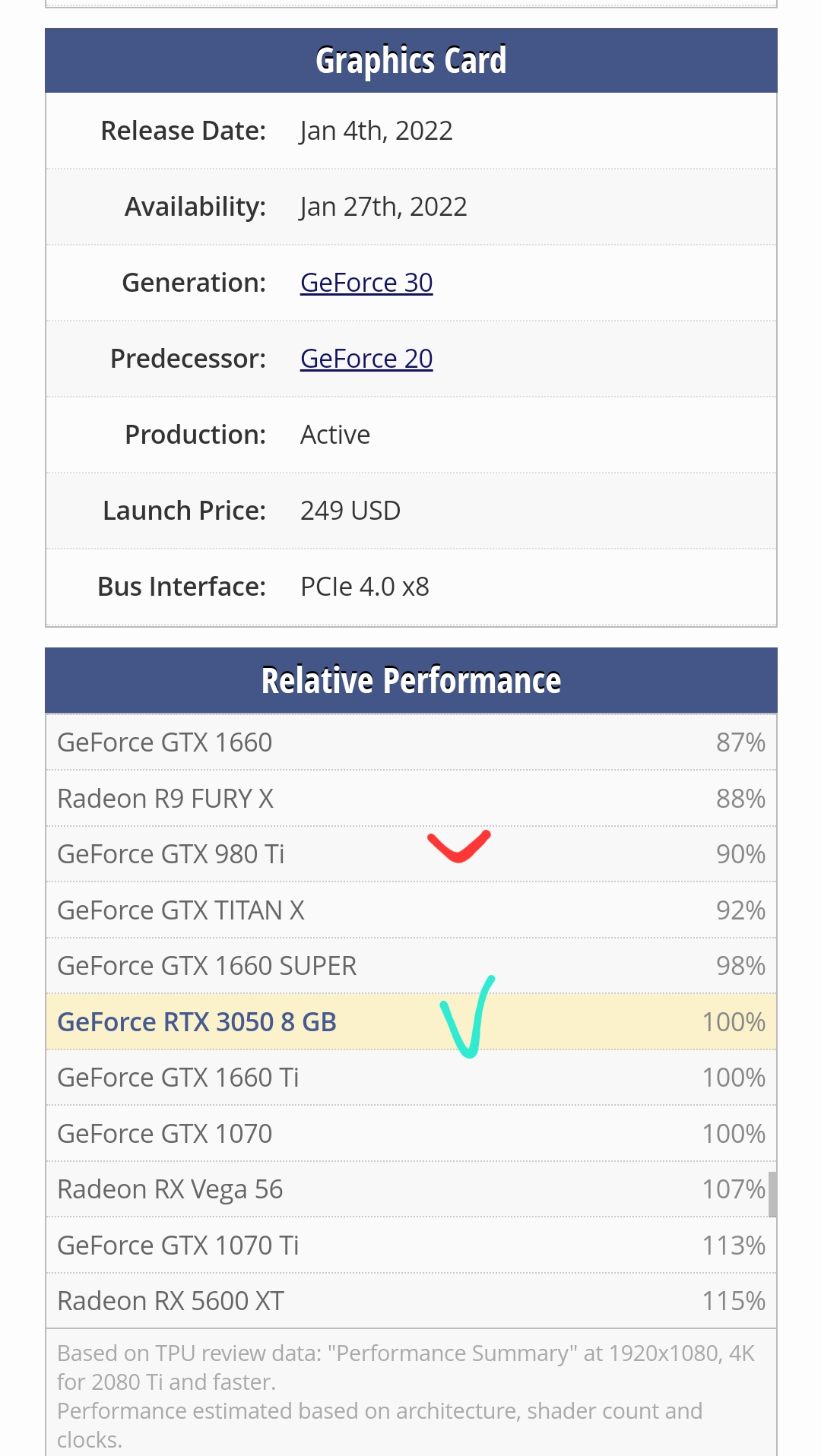The height and width of the screenshot is (1456, 821).
Task: Click the PCIe 4.0 x8 value
Action: point(364,587)
